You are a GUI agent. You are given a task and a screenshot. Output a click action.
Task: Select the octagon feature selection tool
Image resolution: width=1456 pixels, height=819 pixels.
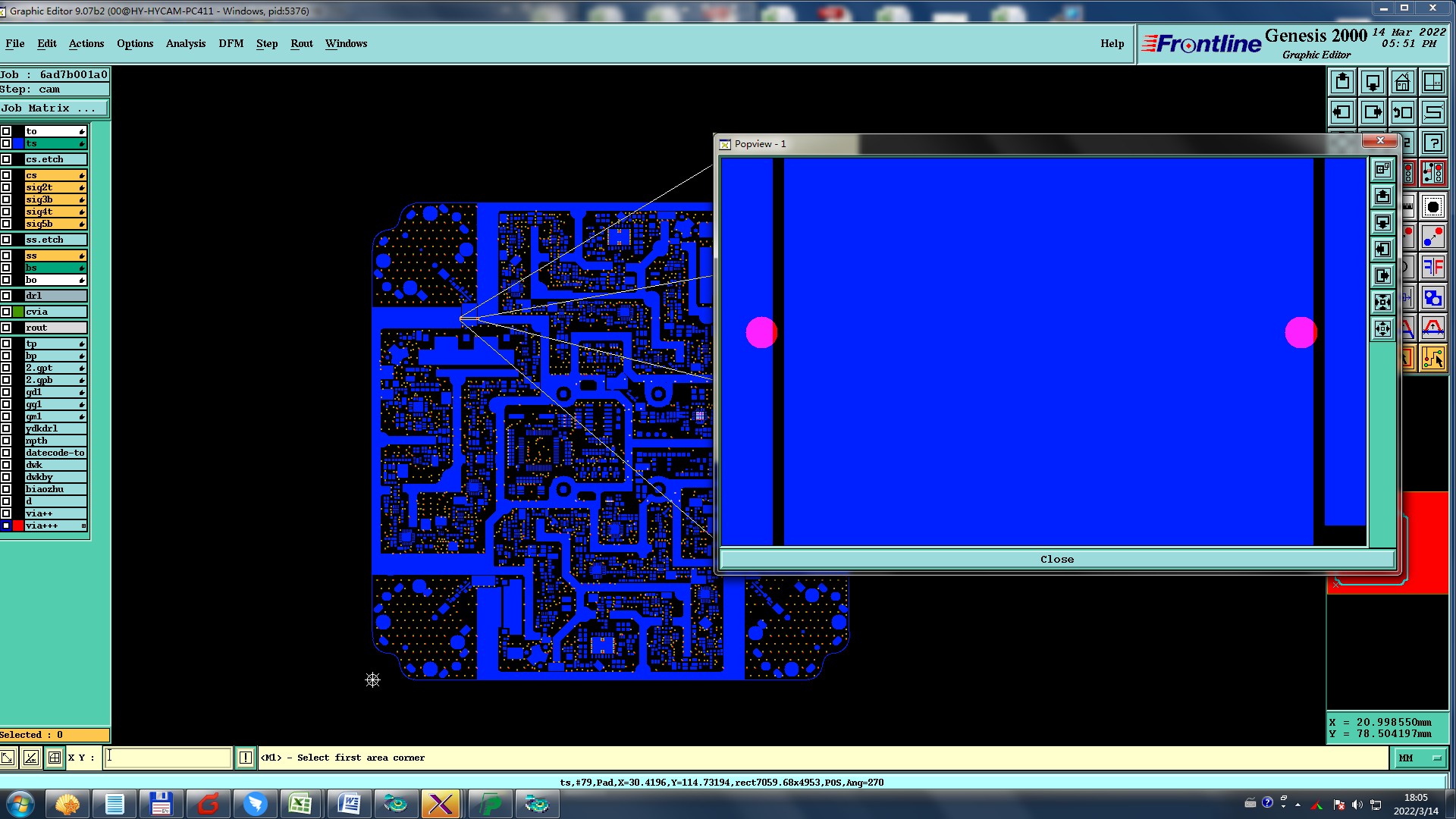(x=1432, y=207)
